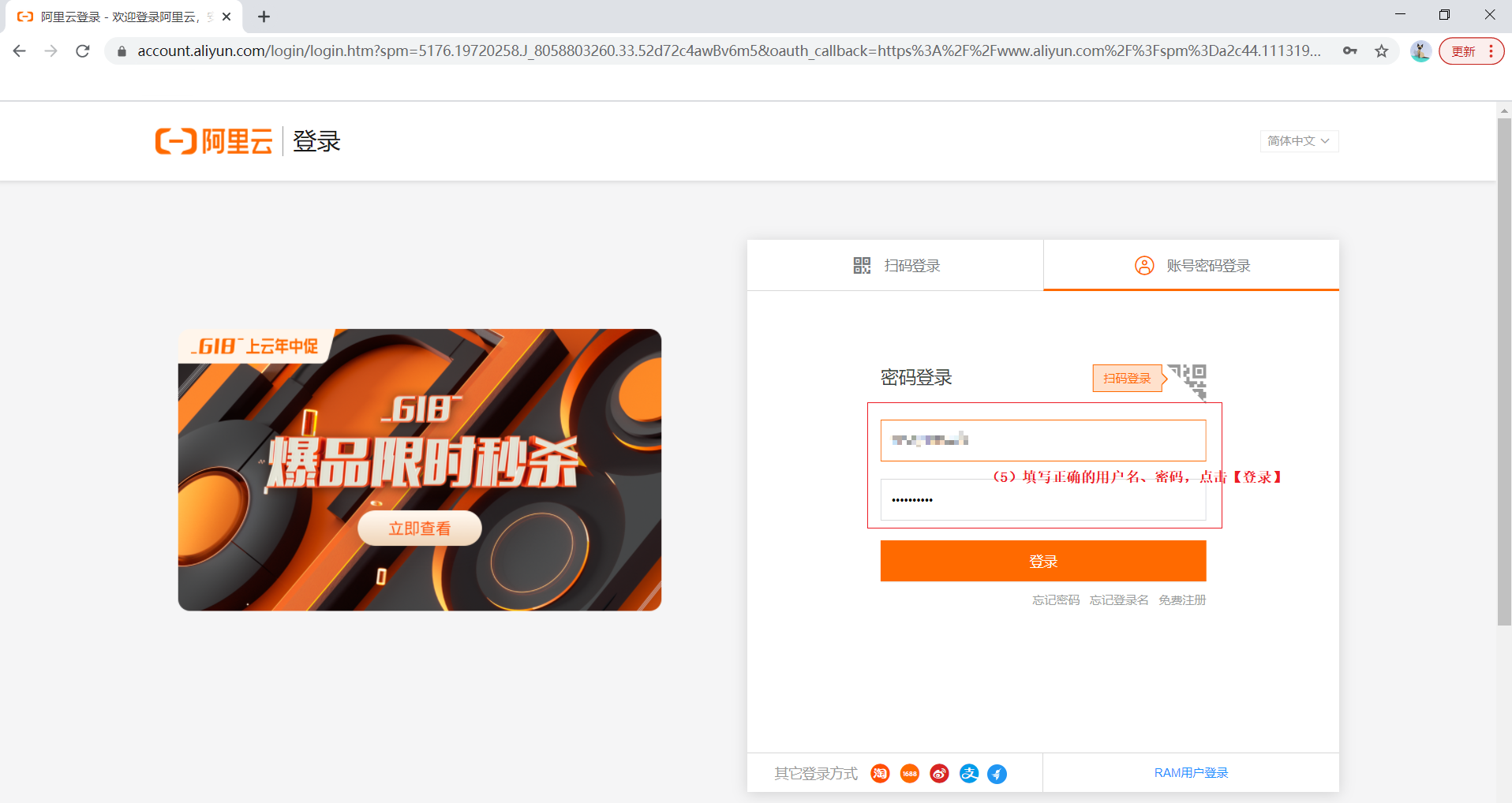Click the orange 登录 button
This screenshot has height=803, width=1512.
[x=1043, y=561]
